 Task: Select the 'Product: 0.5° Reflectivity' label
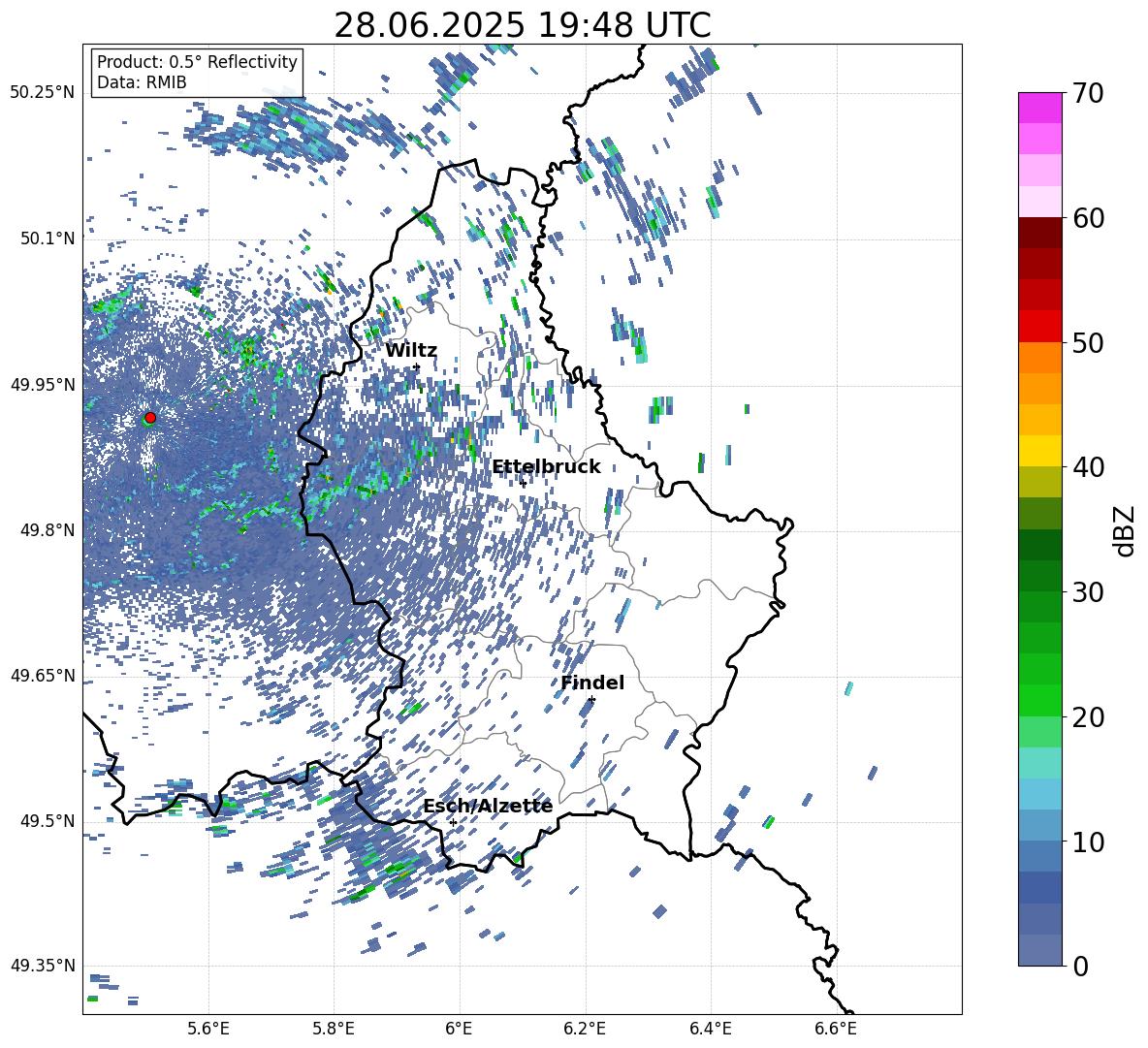point(197,61)
